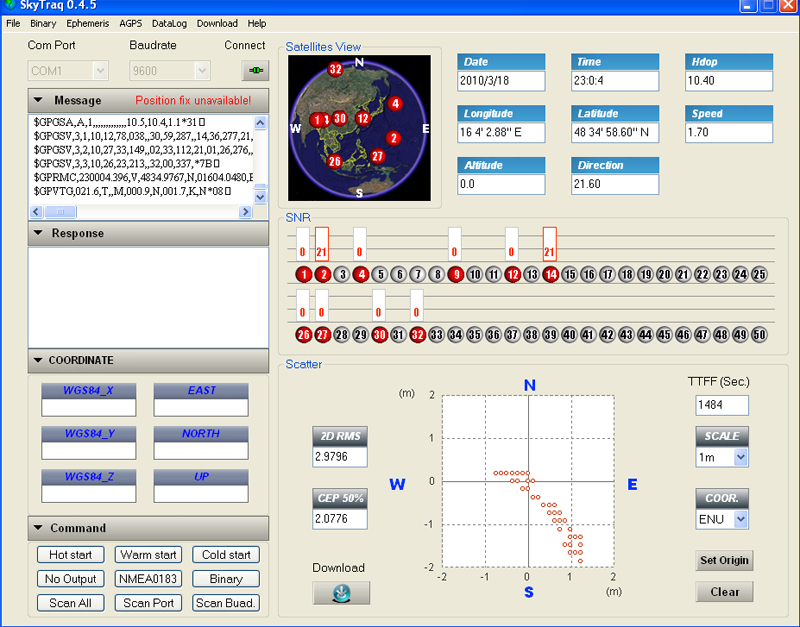Select satellite 27 on the globe view
Viewport: 800px width, 627px height.
(377, 156)
